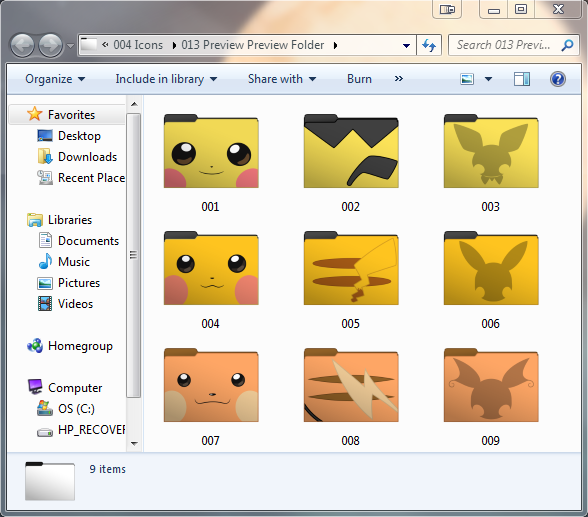
Task: Open the recent pages dropdown arrow
Action: (x=70, y=46)
